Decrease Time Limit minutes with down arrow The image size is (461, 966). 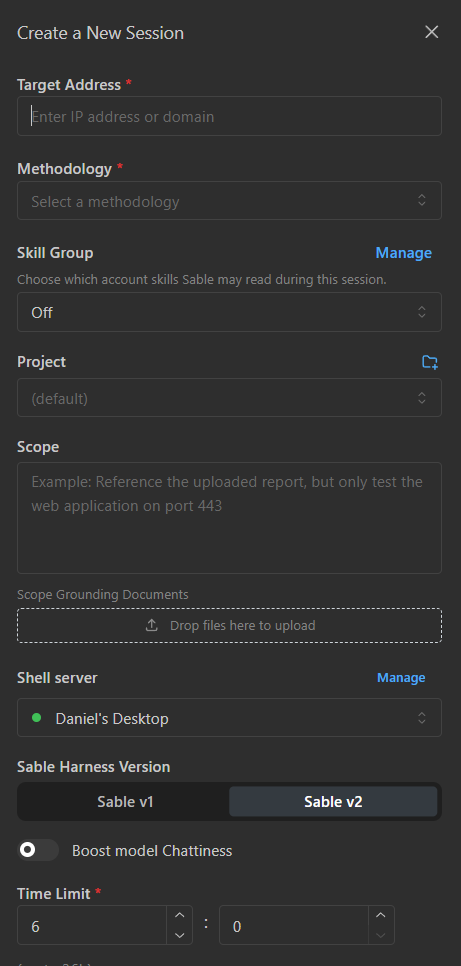click(381, 935)
